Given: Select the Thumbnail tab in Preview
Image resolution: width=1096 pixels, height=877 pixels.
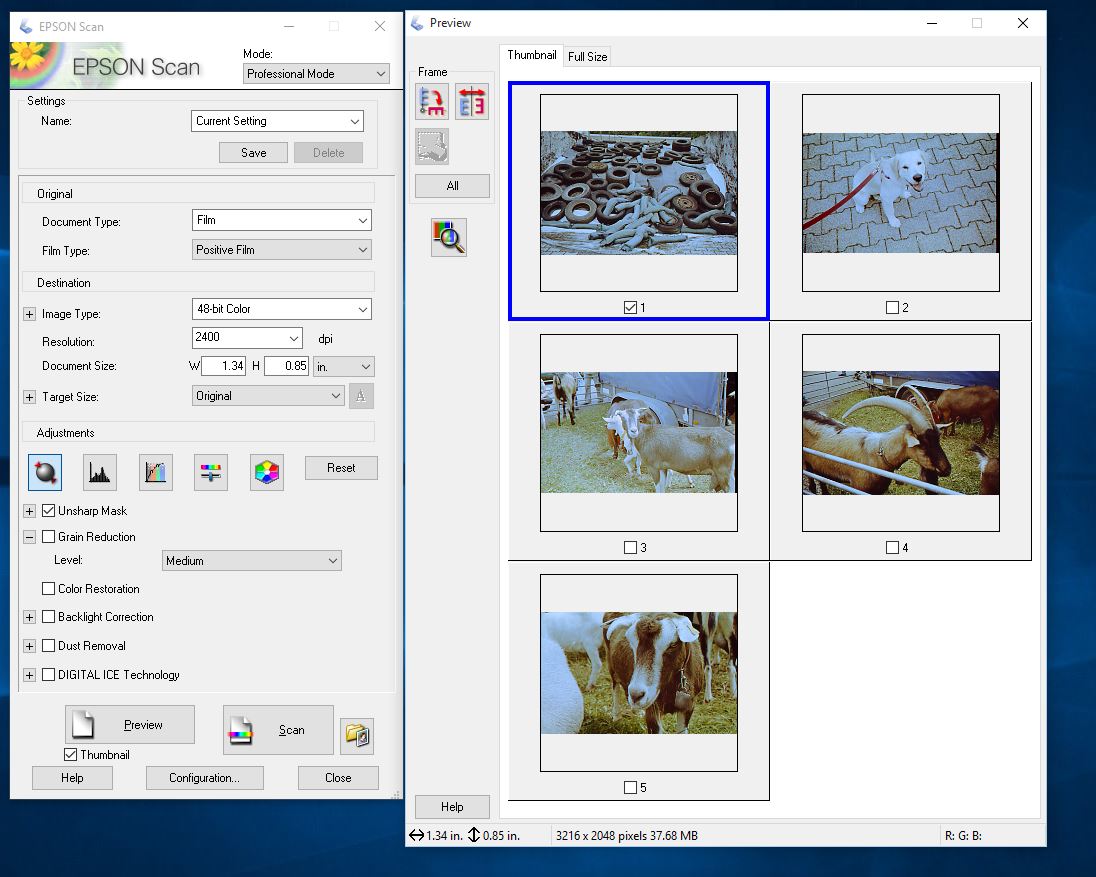Looking at the screenshot, I should [x=531, y=55].
